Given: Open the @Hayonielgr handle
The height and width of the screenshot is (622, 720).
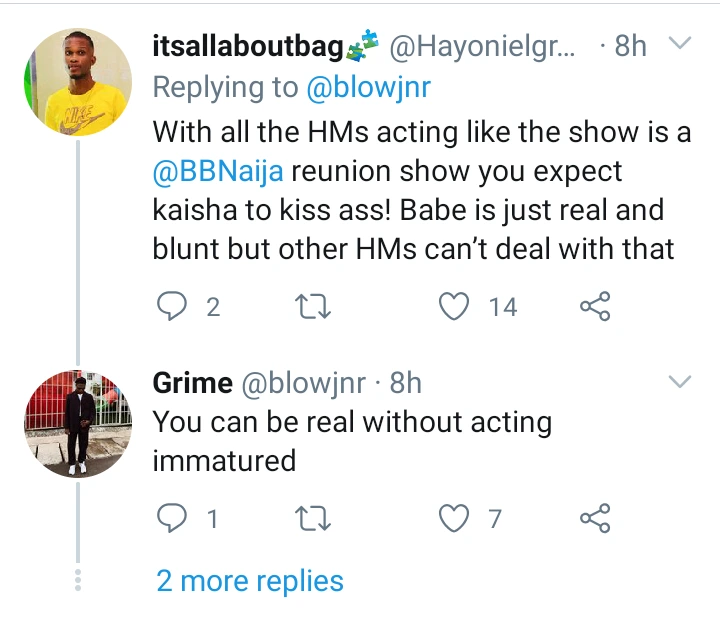Looking at the screenshot, I should pos(480,46).
